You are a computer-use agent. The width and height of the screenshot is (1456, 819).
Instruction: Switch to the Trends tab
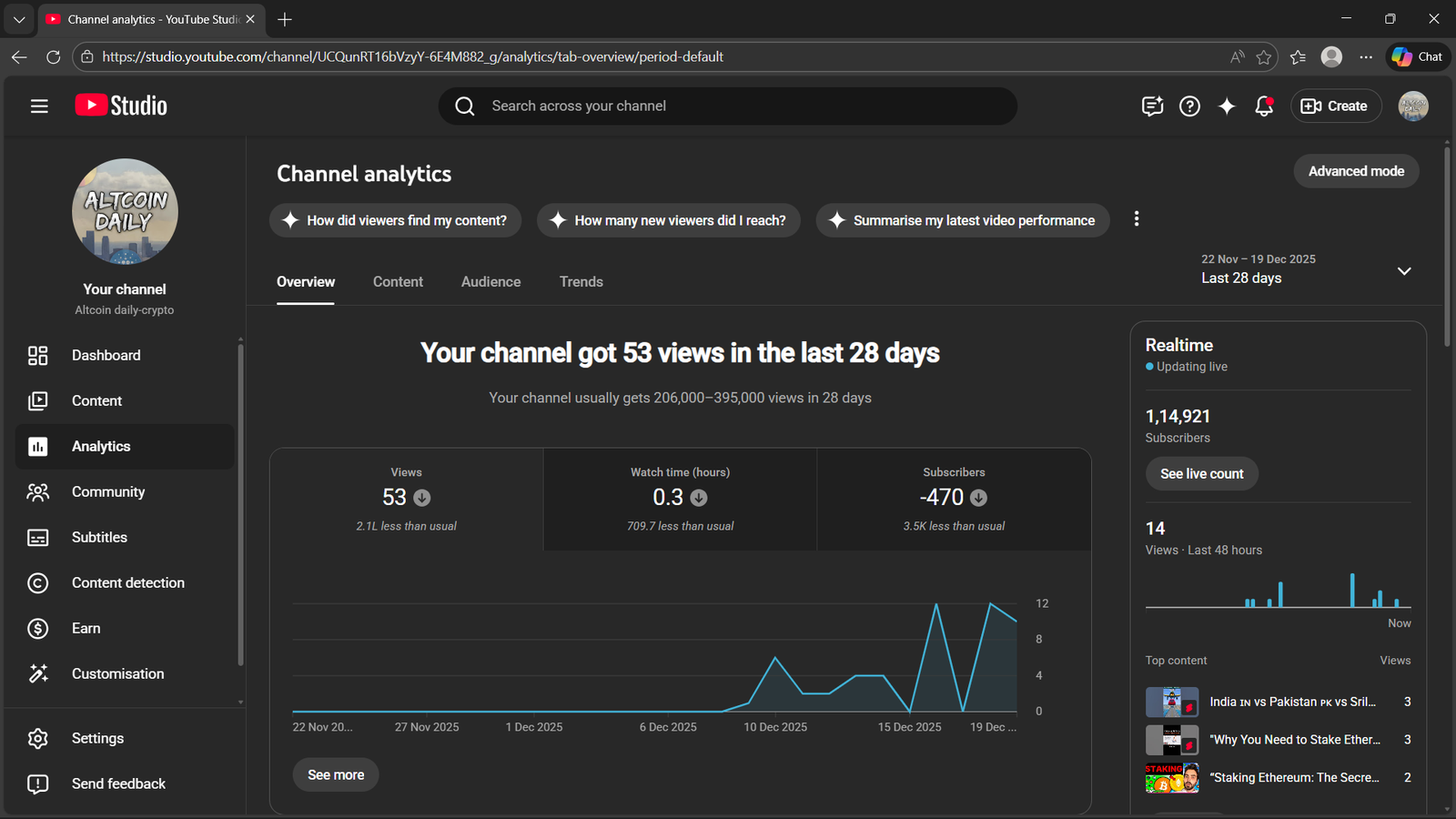pos(581,282)
